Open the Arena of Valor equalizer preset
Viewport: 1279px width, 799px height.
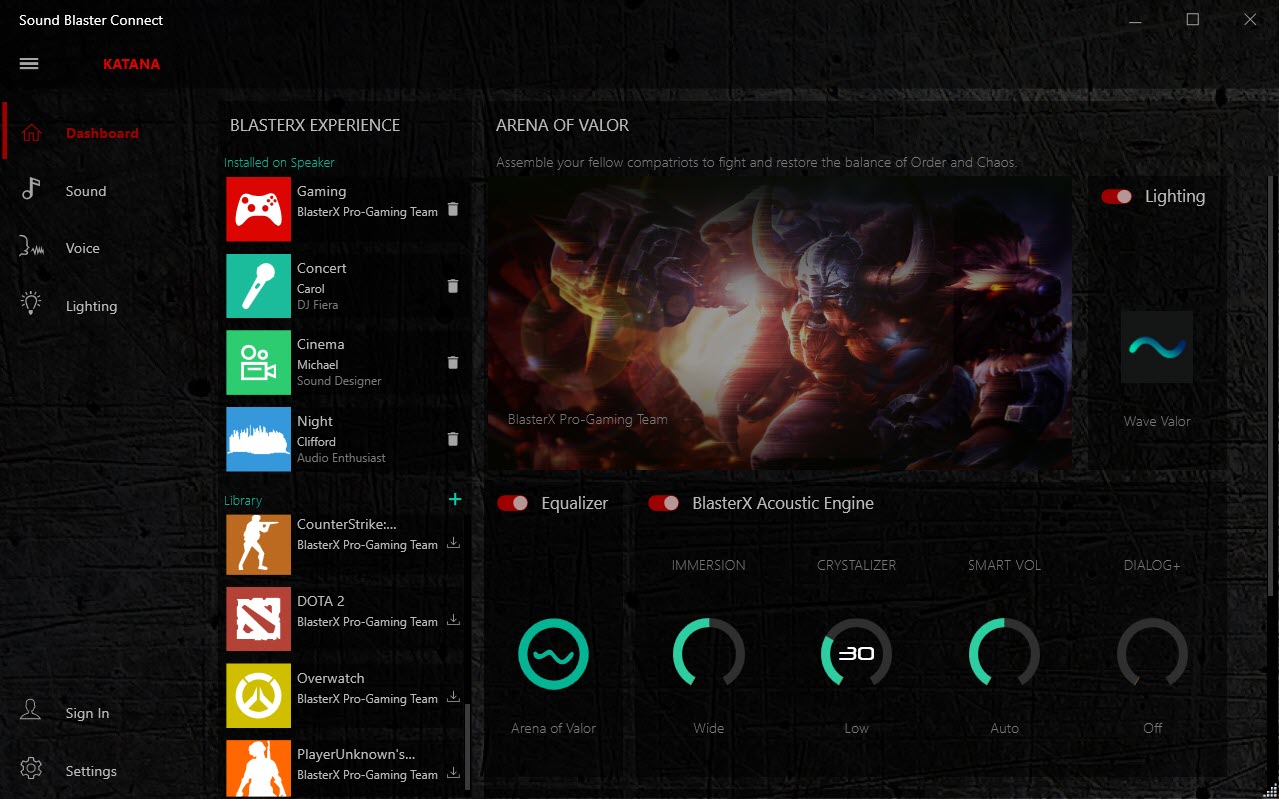tap(553, 654)
